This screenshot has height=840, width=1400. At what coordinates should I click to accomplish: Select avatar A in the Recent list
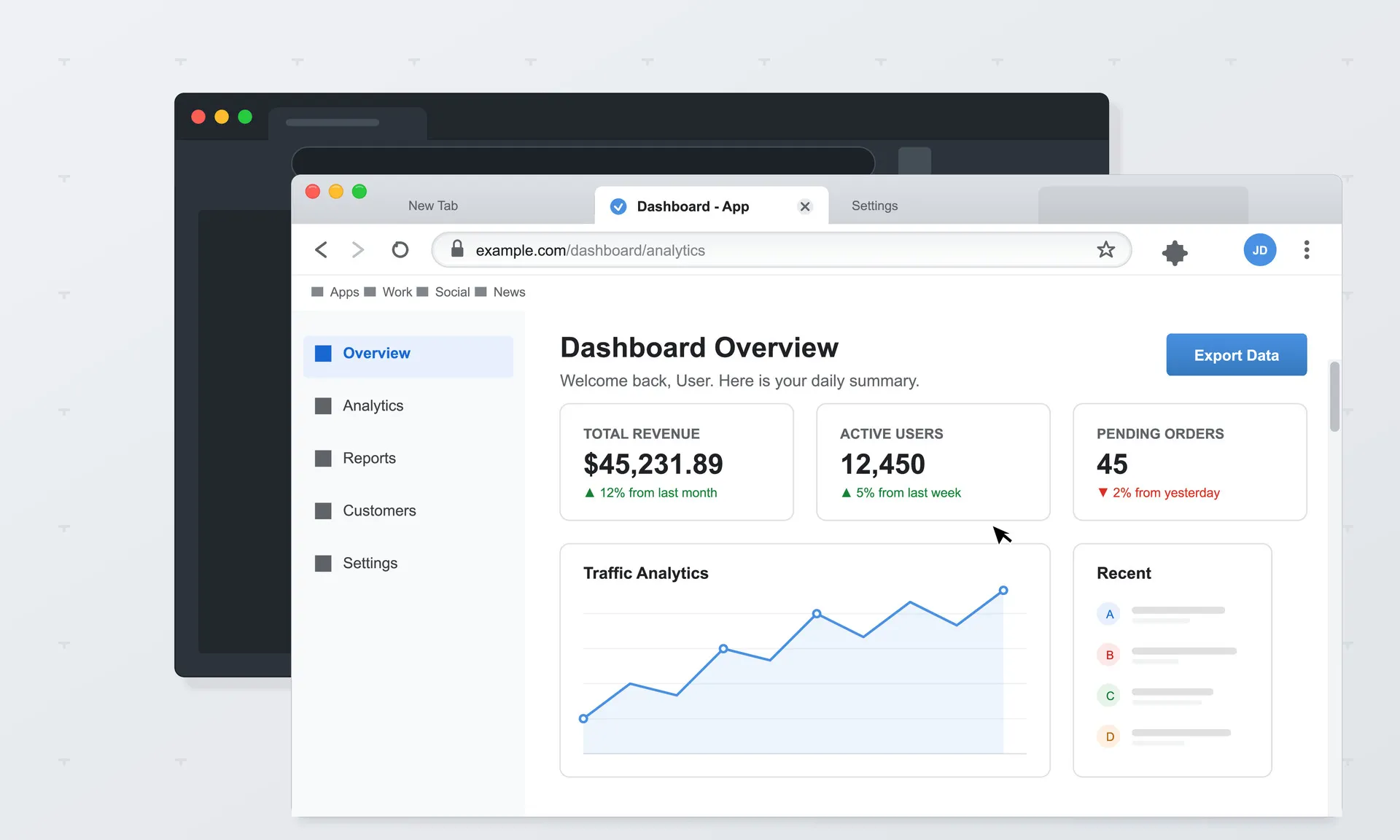point(1109,614)
